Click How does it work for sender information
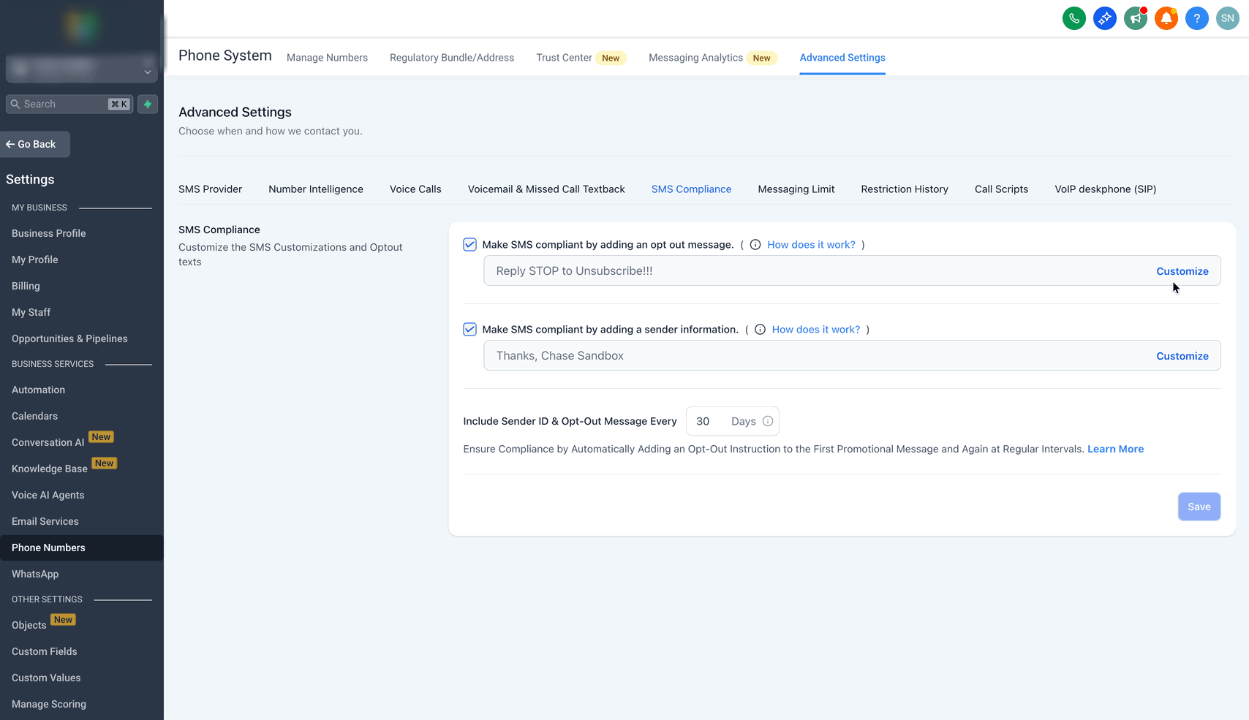The width and height of the screenshot is (1249, 720). [816, 329]
